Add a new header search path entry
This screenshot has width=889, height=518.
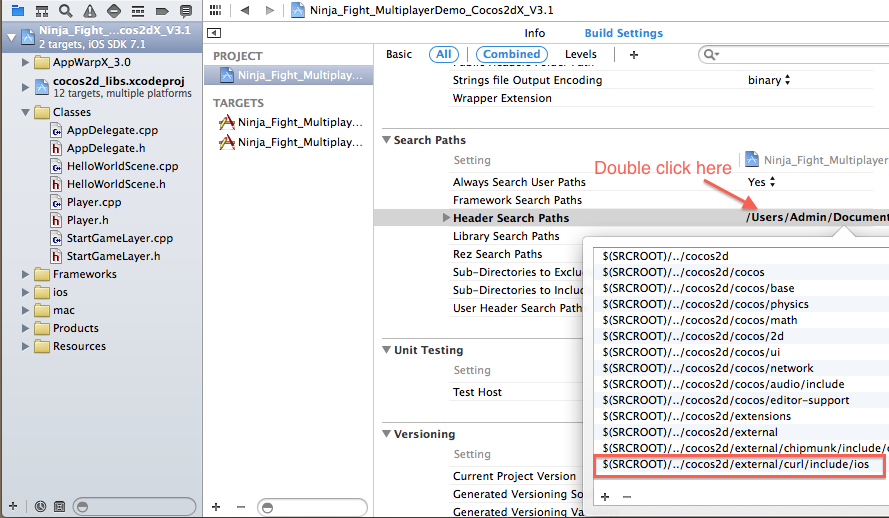pos(605,496)
